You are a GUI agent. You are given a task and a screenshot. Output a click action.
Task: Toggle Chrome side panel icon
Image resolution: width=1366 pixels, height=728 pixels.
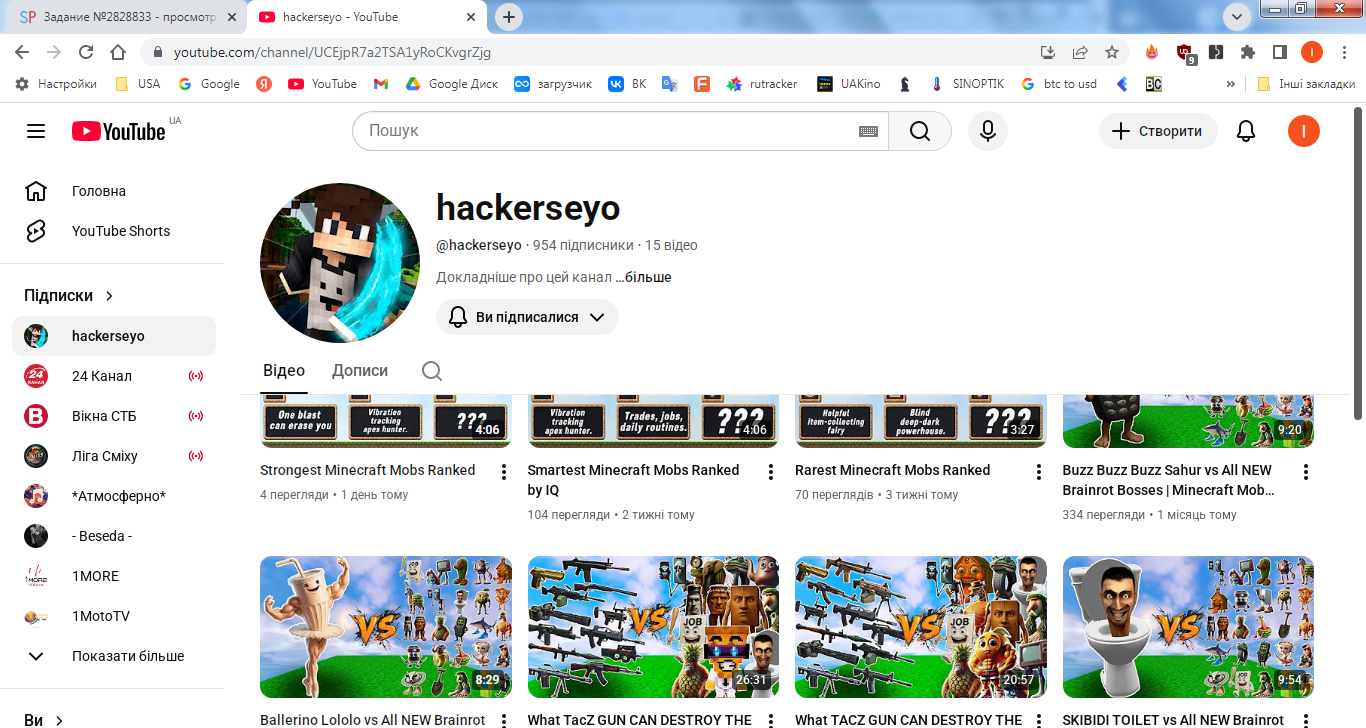pos(1279,52)
